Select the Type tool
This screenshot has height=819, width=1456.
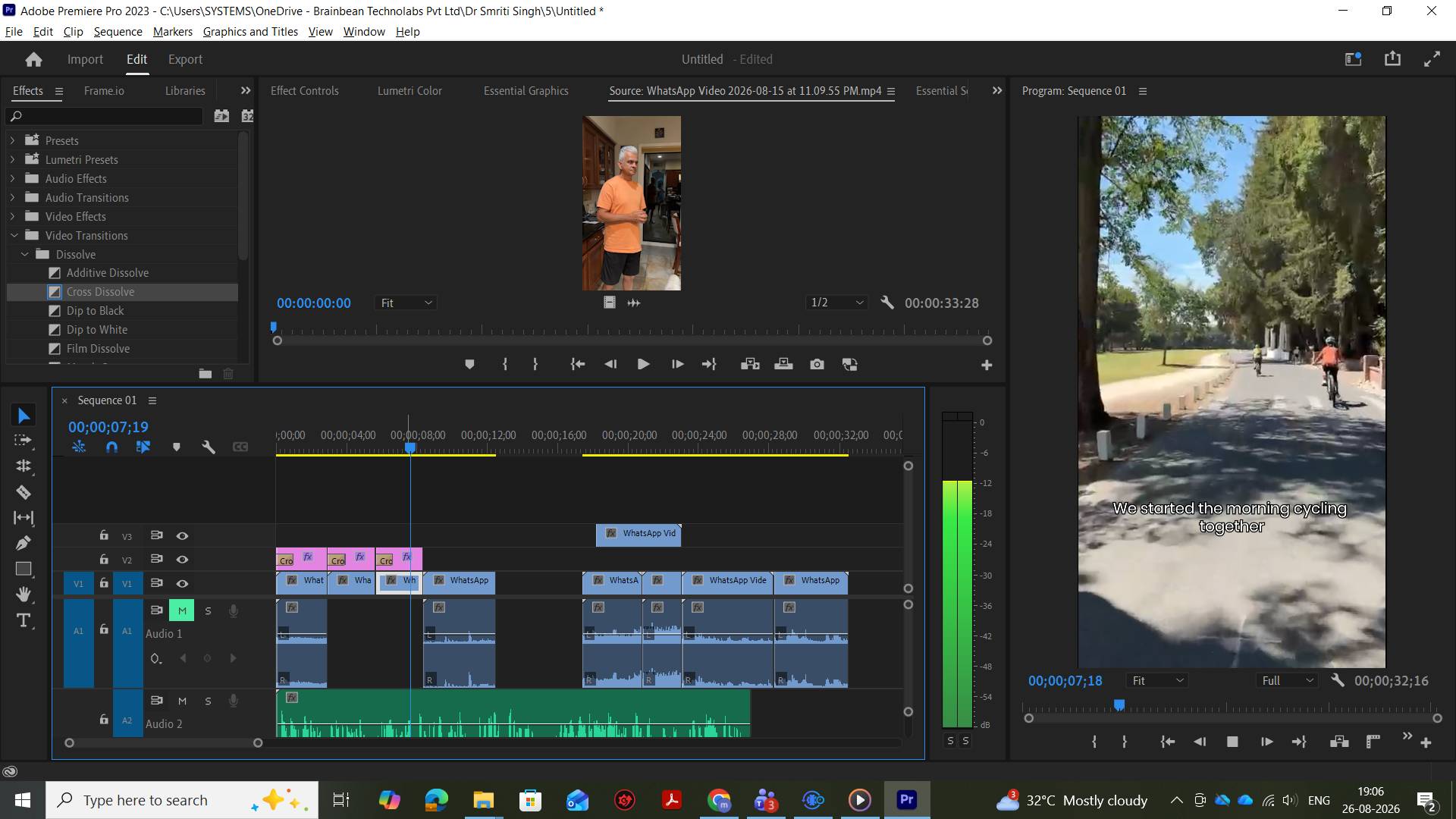24,620
